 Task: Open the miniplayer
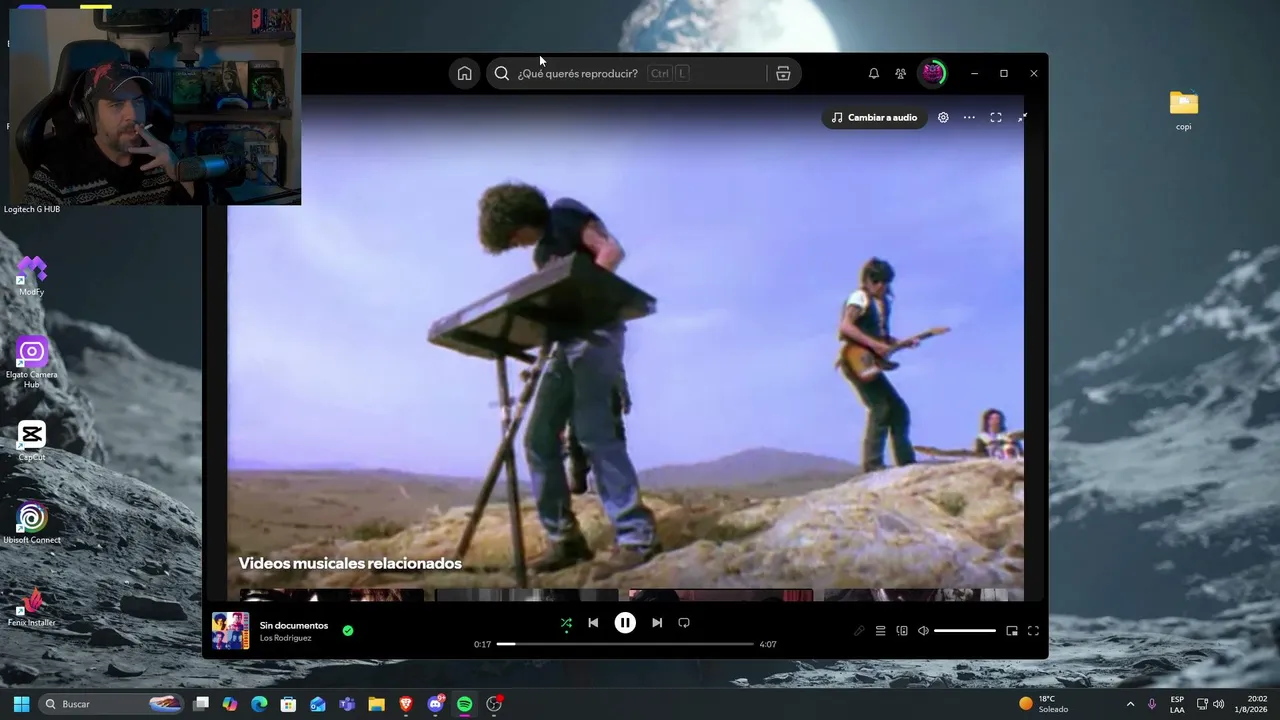tap(1012, 631)
